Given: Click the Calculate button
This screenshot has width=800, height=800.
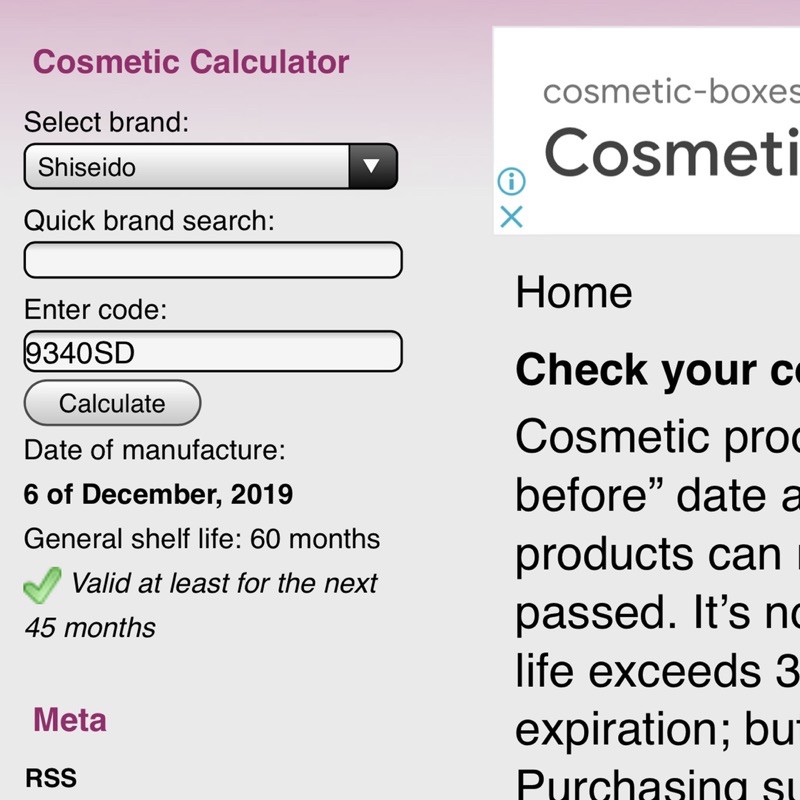Looking at the screenshot, I should [x=112, y=403].
